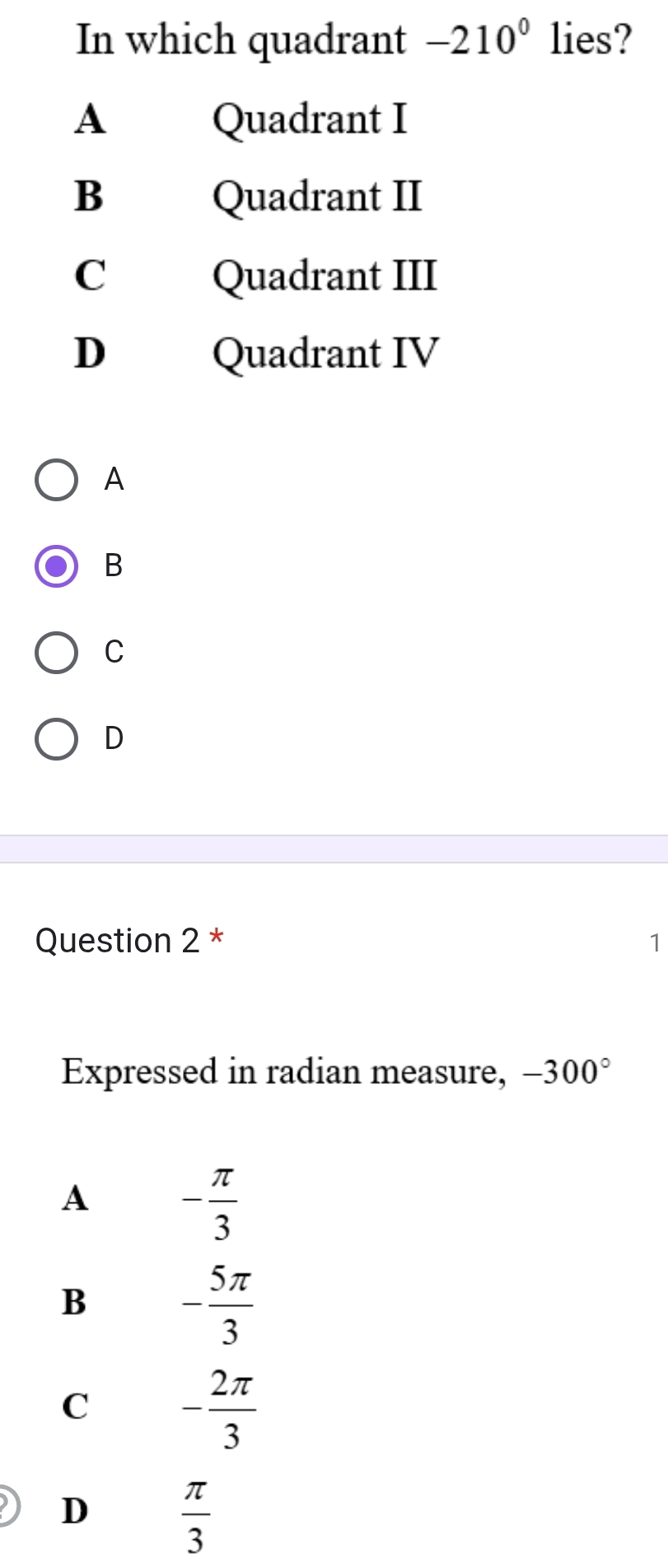This screenshot has width=668, height=1568.
Task: Pick radio option D for question 1
Action: click(56, 739)
